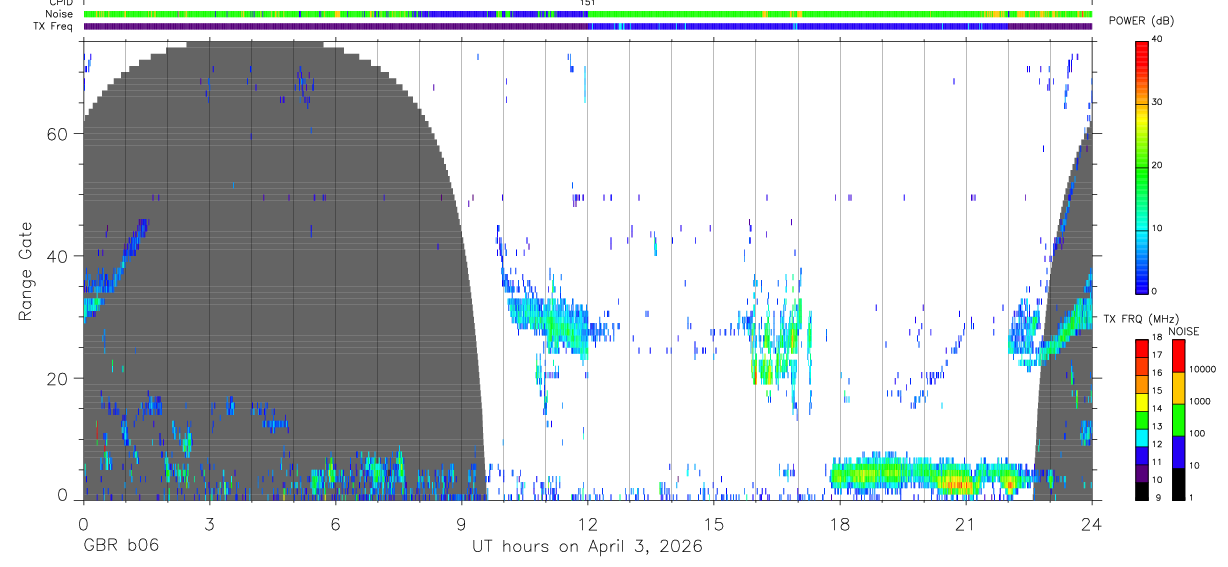Click x-axis tick label '15'
Viewport: 1228px width, 567px height.
pos(714,523)
